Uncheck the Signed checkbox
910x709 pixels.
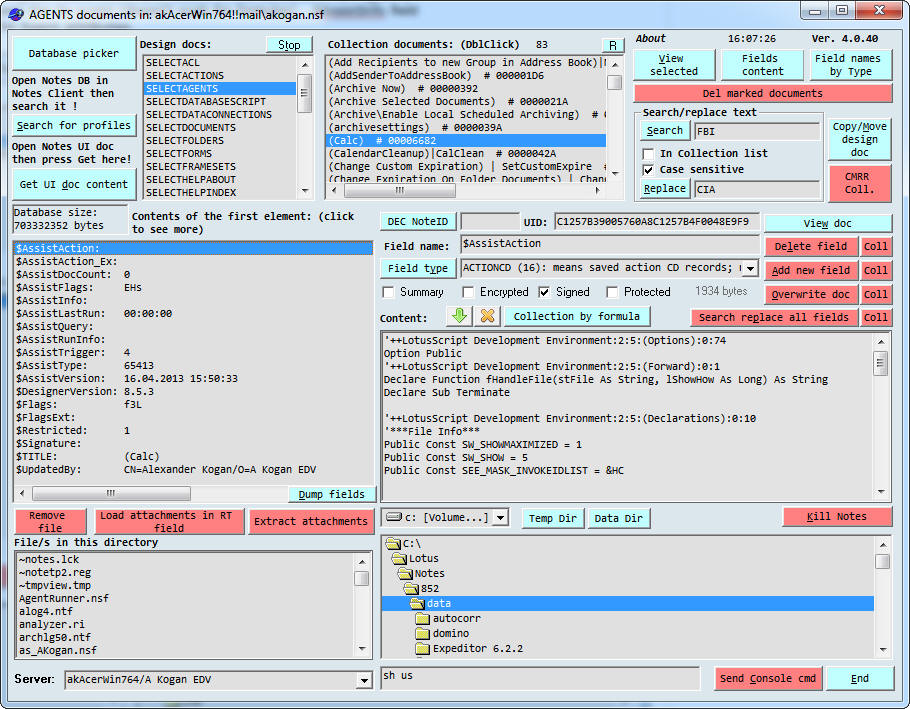tap(544, 292)
